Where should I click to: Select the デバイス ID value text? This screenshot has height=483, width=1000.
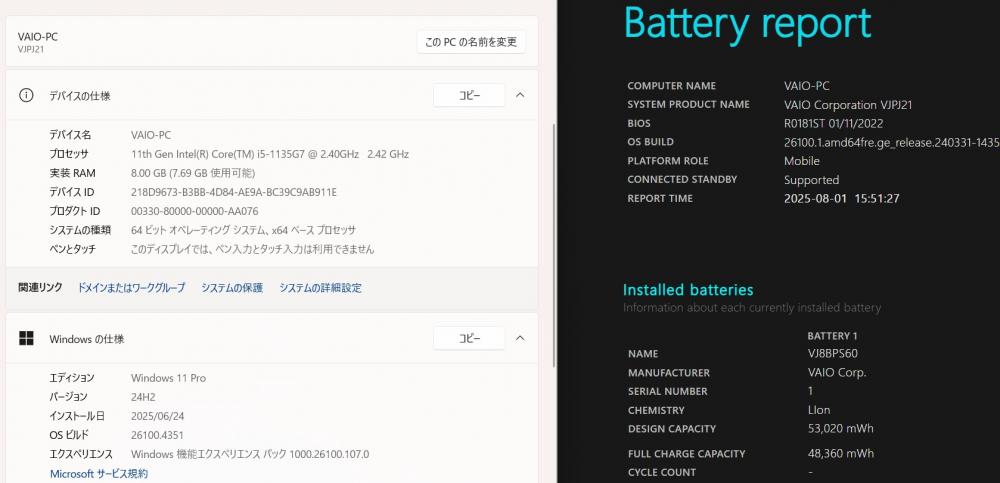pos(233,192)
